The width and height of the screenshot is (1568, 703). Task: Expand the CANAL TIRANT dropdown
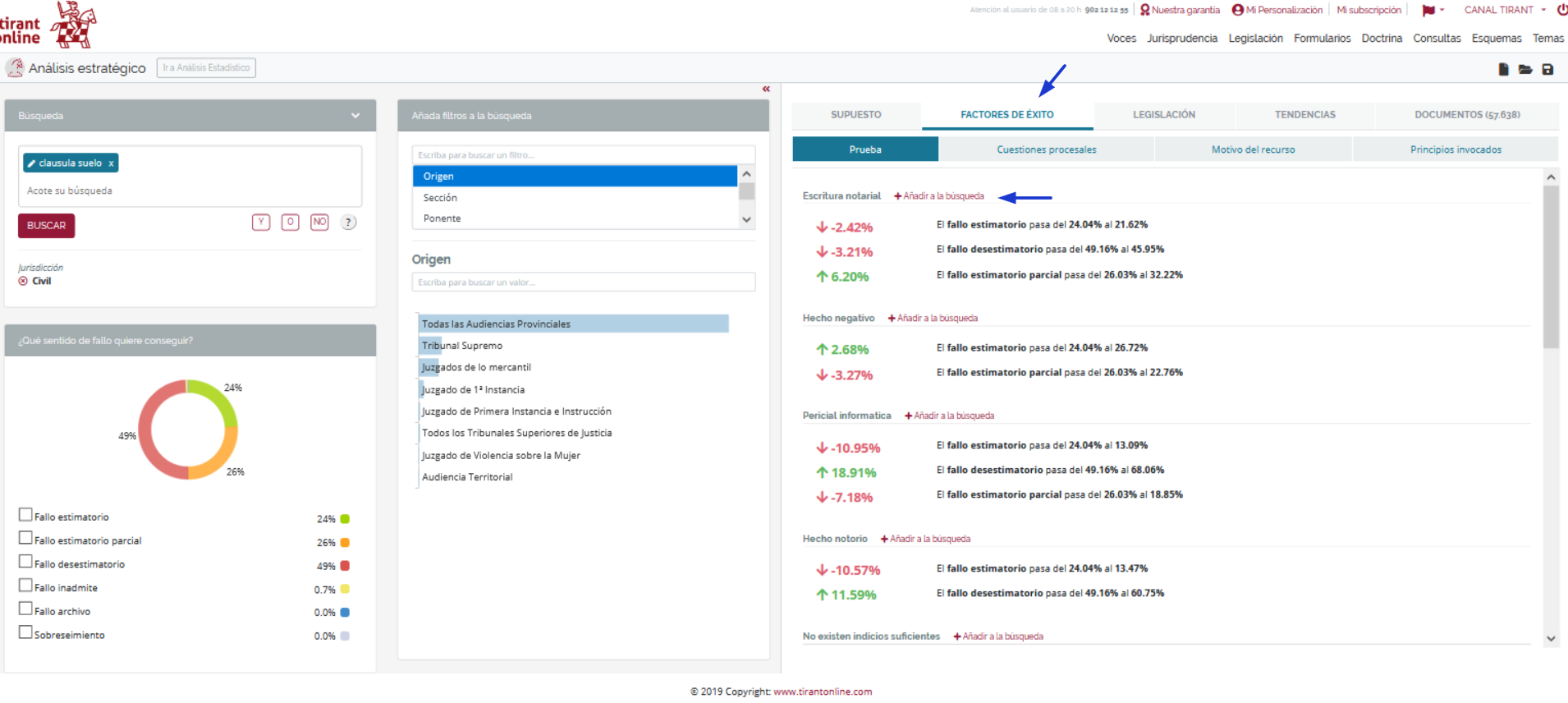pos(1505,10)
